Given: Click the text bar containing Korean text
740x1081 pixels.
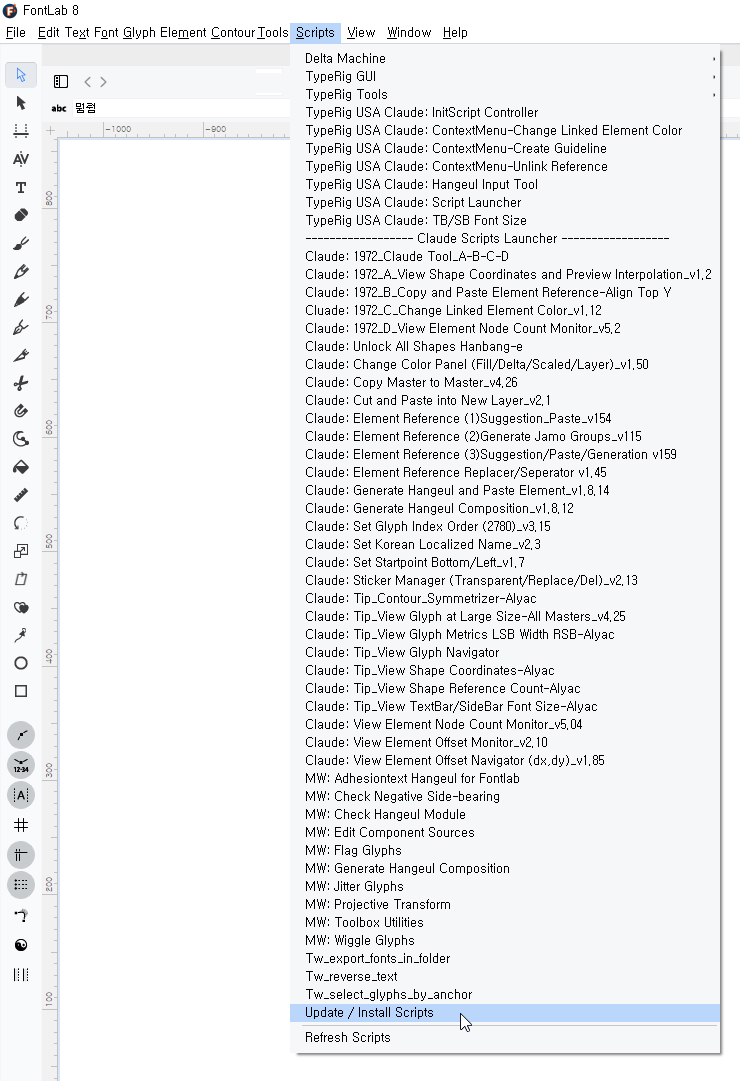Looking at the screenshot, I should tap(179, 108).
